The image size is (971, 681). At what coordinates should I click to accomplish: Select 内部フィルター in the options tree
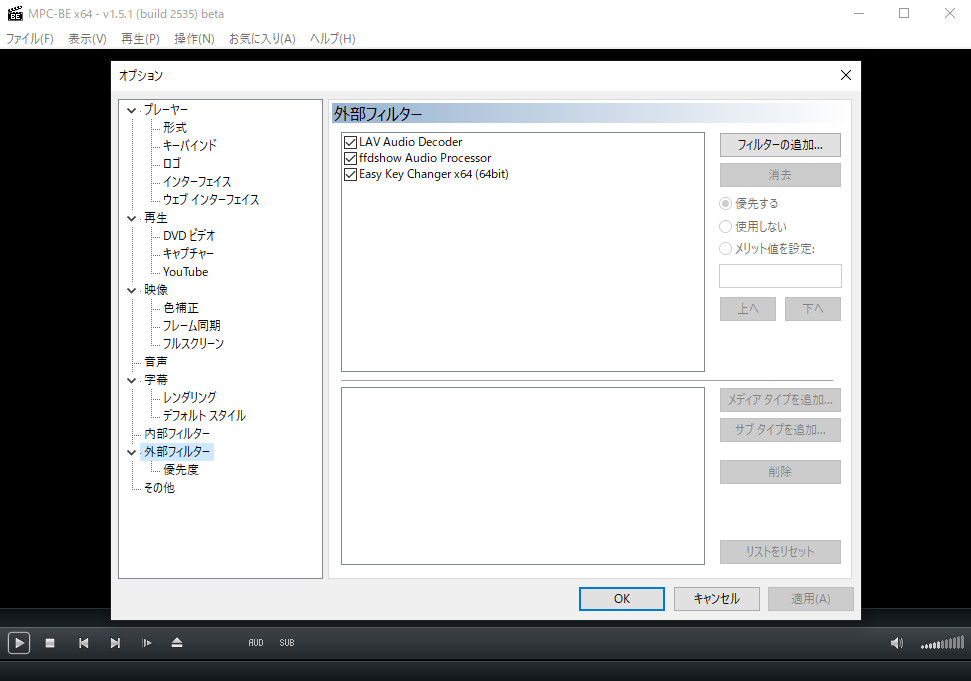pyautogui.click(x=177, y=434)
